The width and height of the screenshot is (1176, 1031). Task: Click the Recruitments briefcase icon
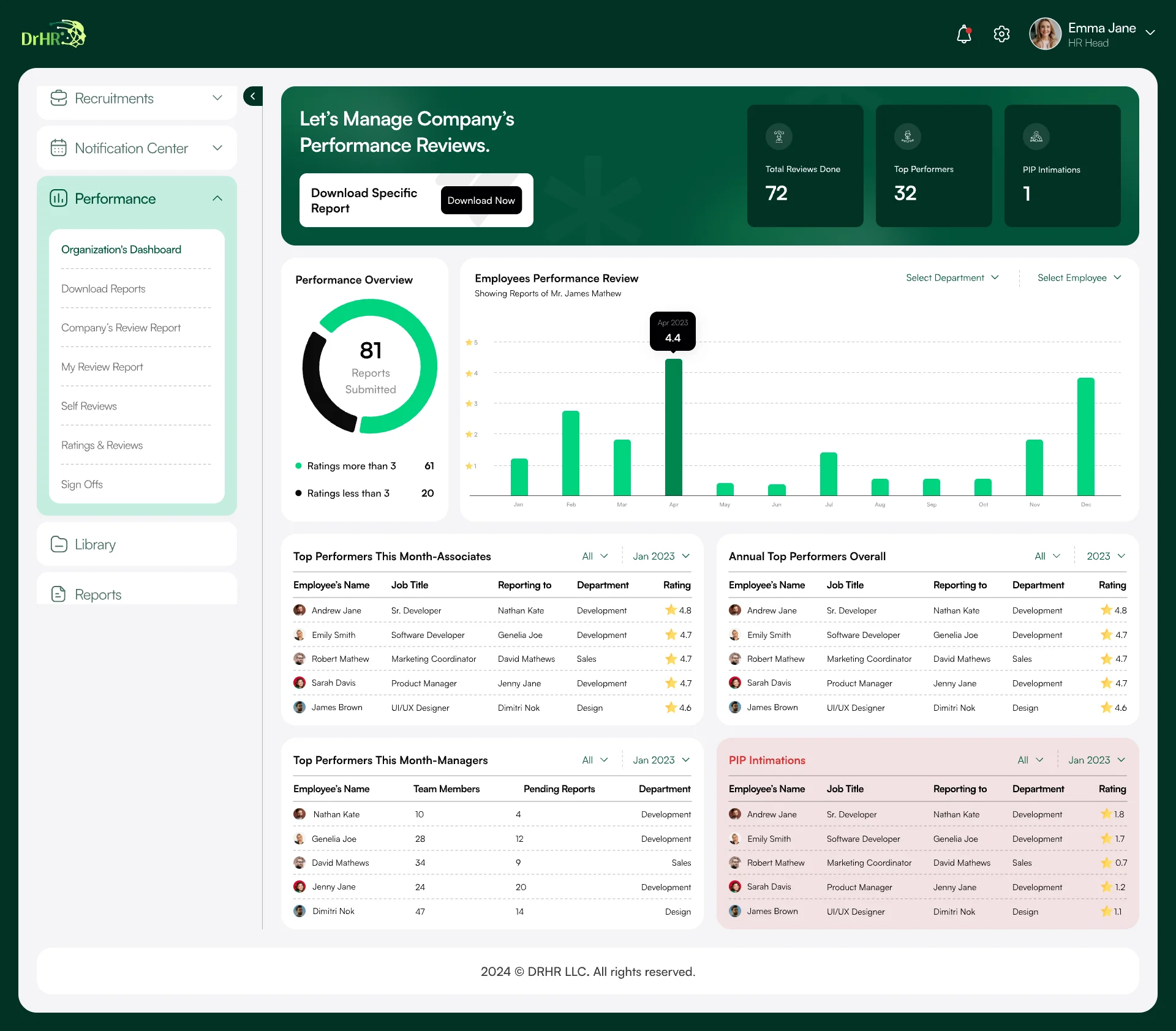(x=59, y=98)
